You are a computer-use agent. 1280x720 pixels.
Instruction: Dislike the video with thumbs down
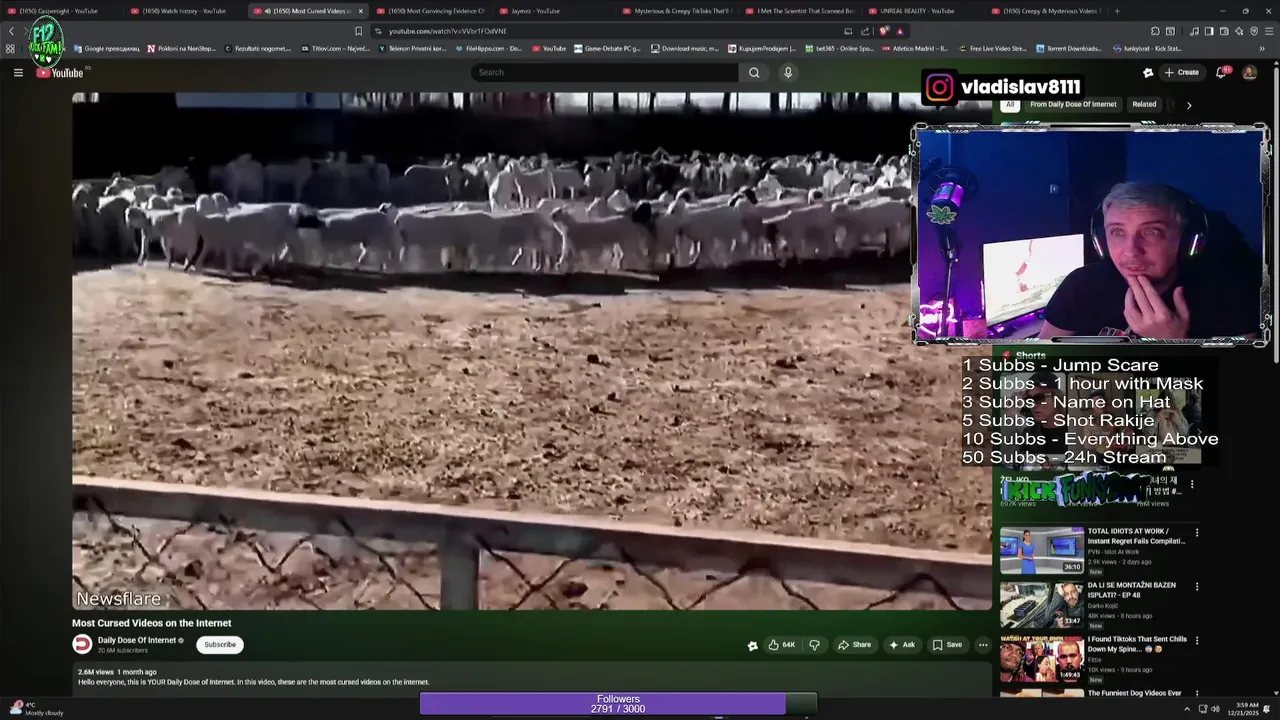coord(814,645)
